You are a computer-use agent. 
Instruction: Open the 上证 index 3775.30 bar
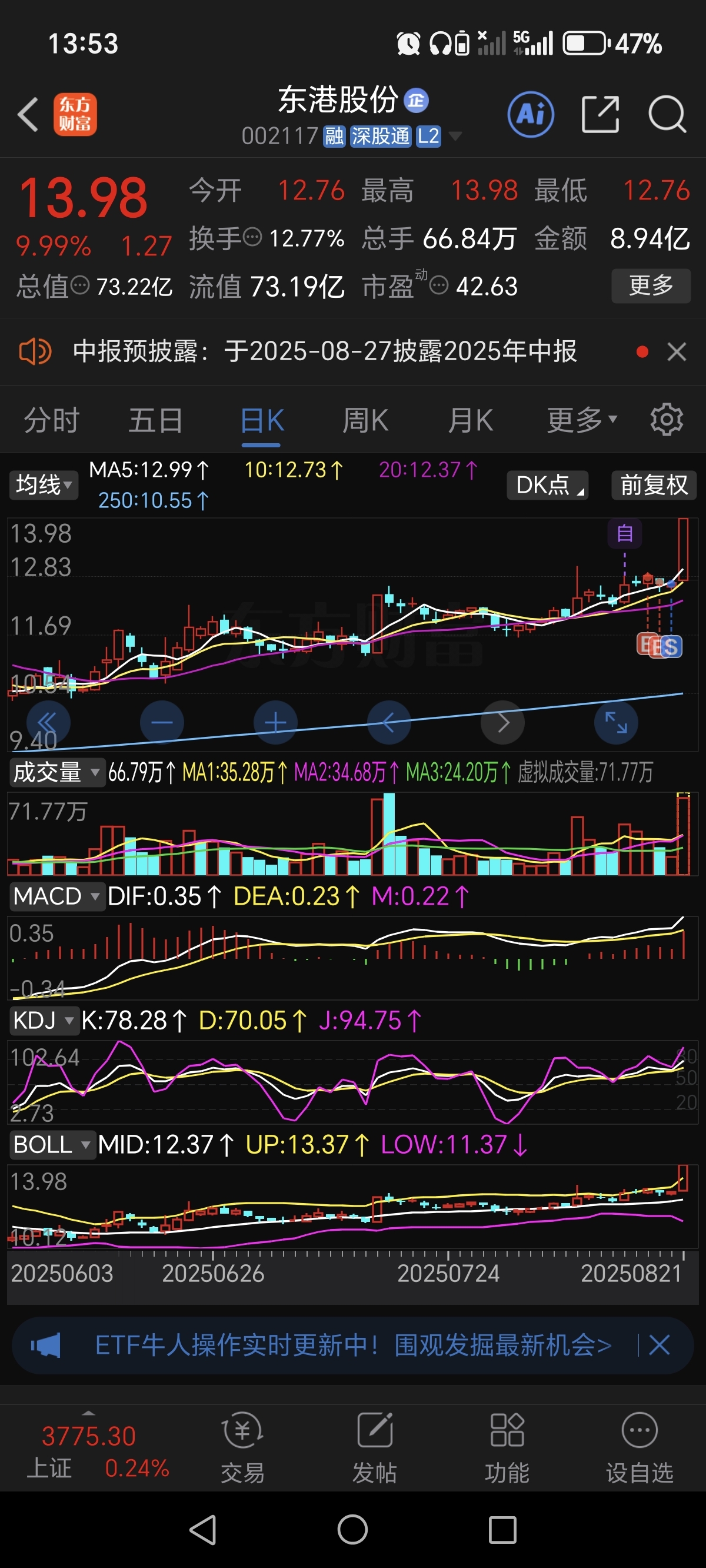point(90,1451)
